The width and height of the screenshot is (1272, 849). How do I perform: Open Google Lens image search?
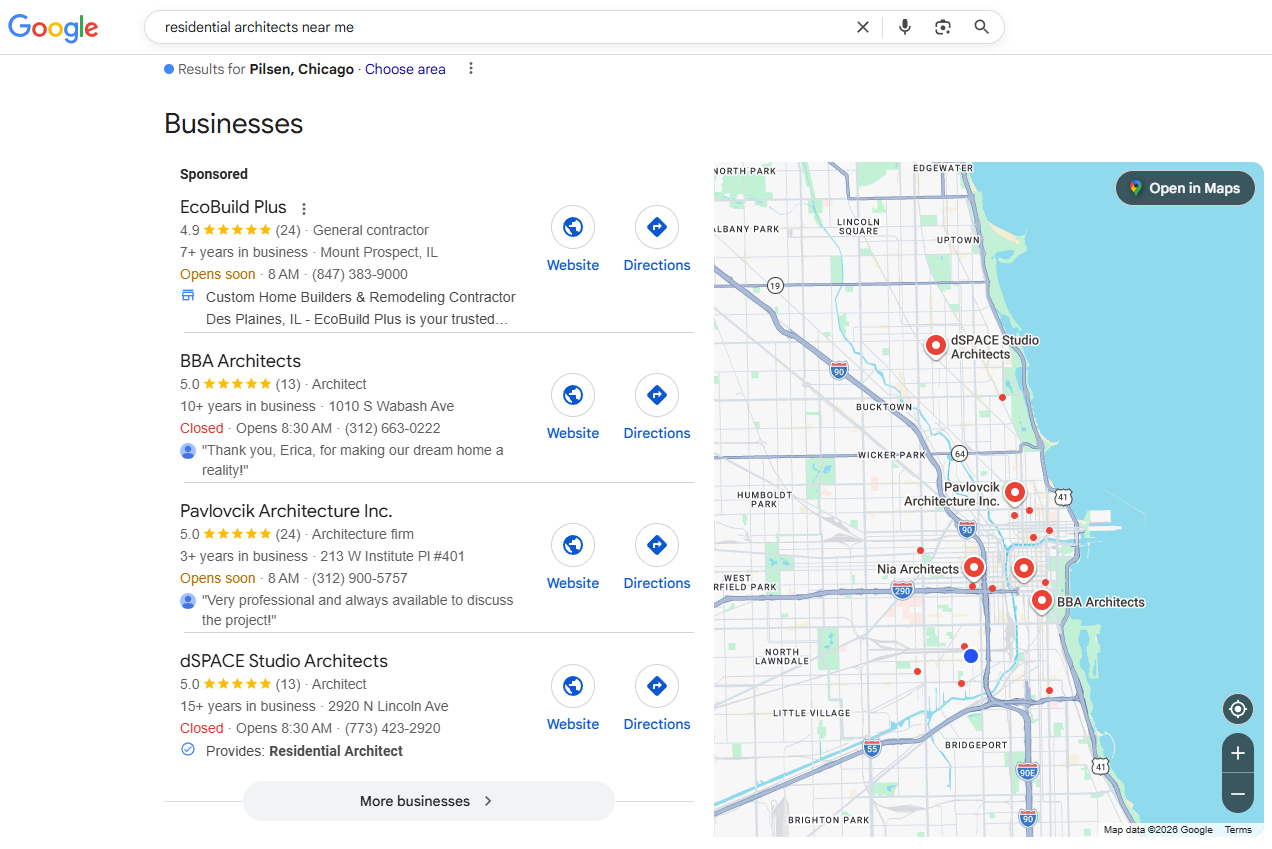(x=942, y=28)
